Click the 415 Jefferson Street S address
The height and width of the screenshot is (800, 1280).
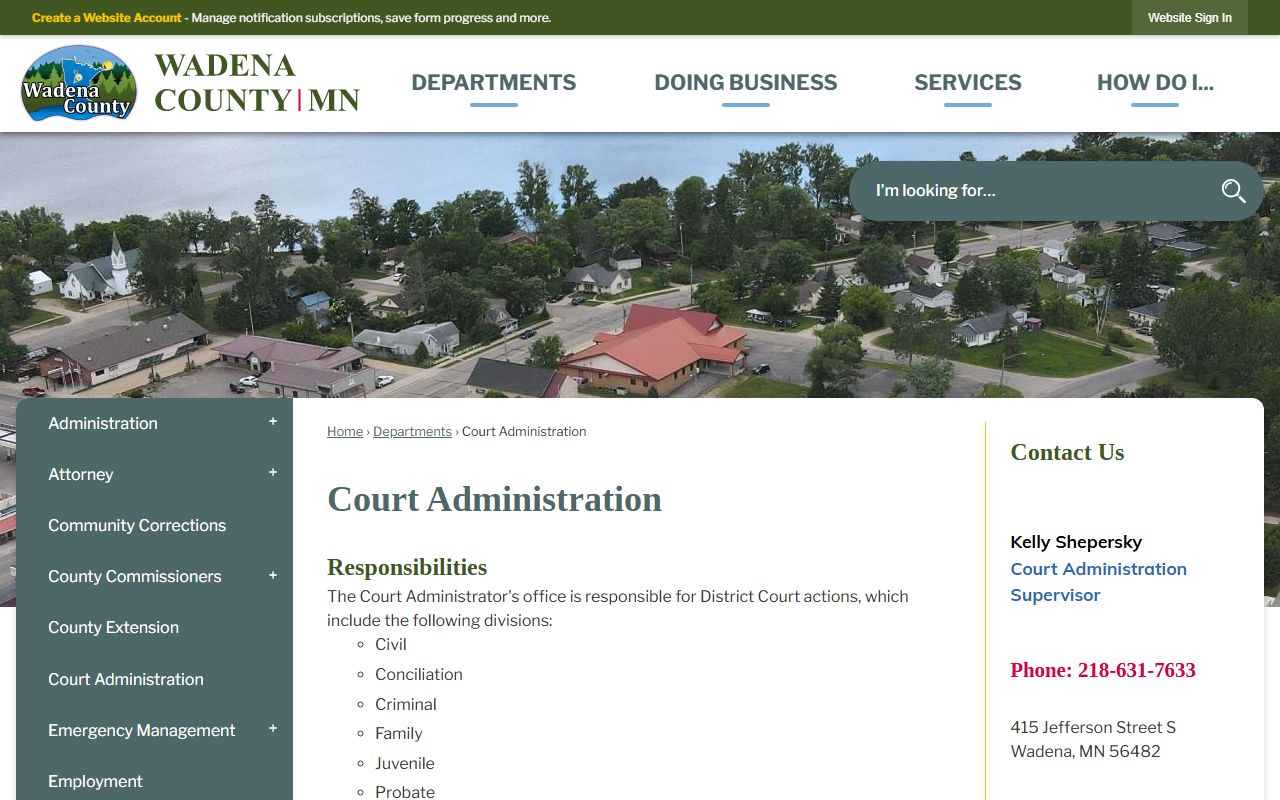(x=1093, y=727)
